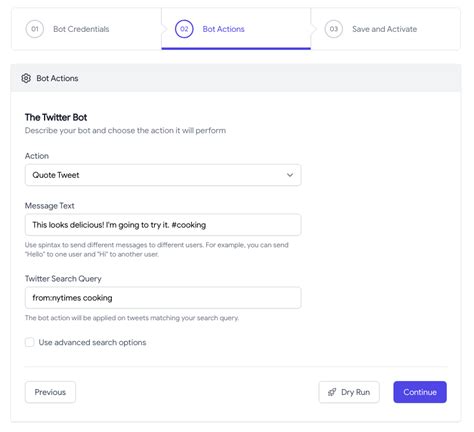The width and height of the screenshot is (474, 432).
Task: Open the Quote Tweet action dropdown
Action: [x=163, y=175]
